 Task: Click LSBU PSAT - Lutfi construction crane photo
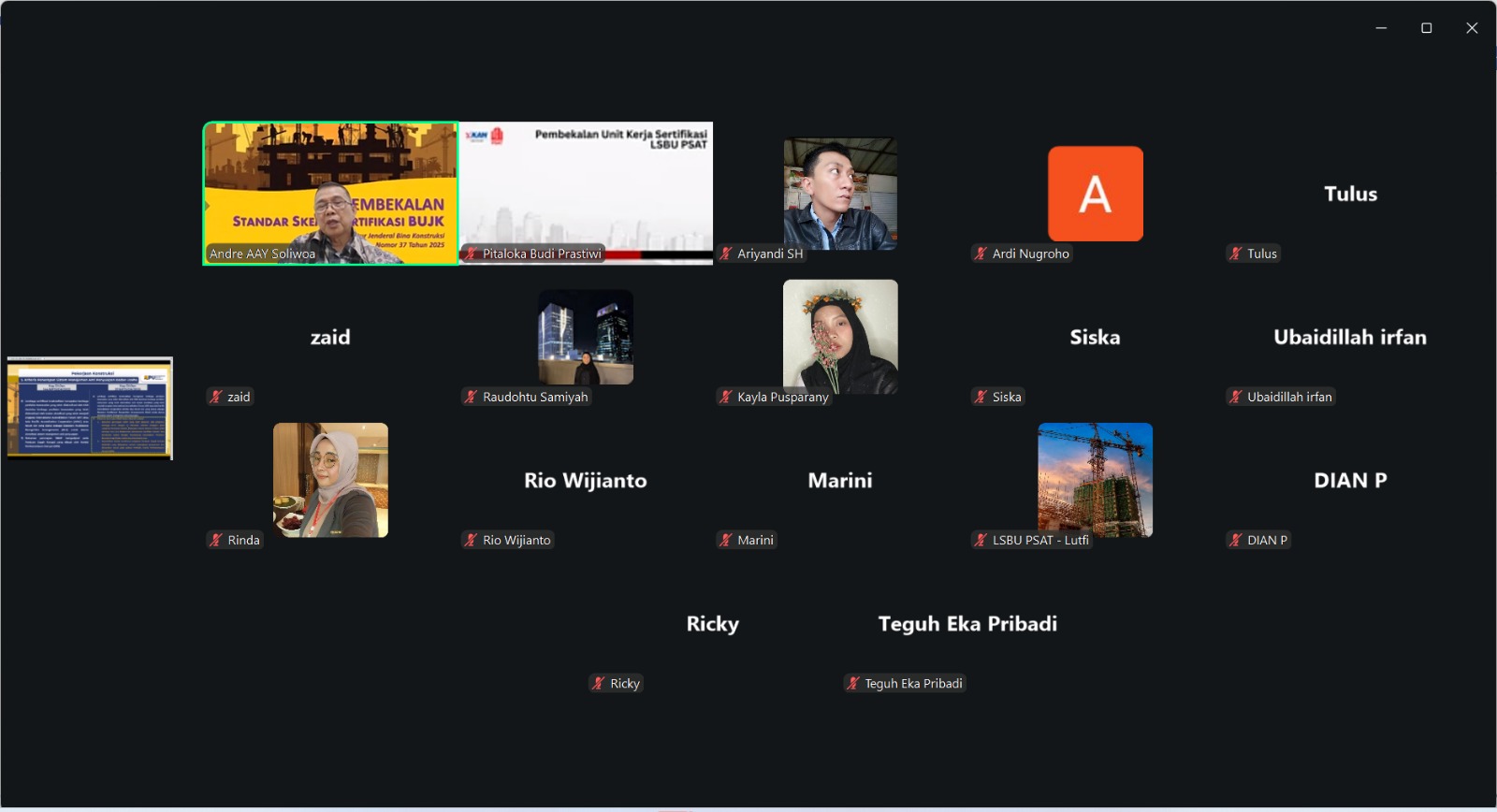[1095, 480]
